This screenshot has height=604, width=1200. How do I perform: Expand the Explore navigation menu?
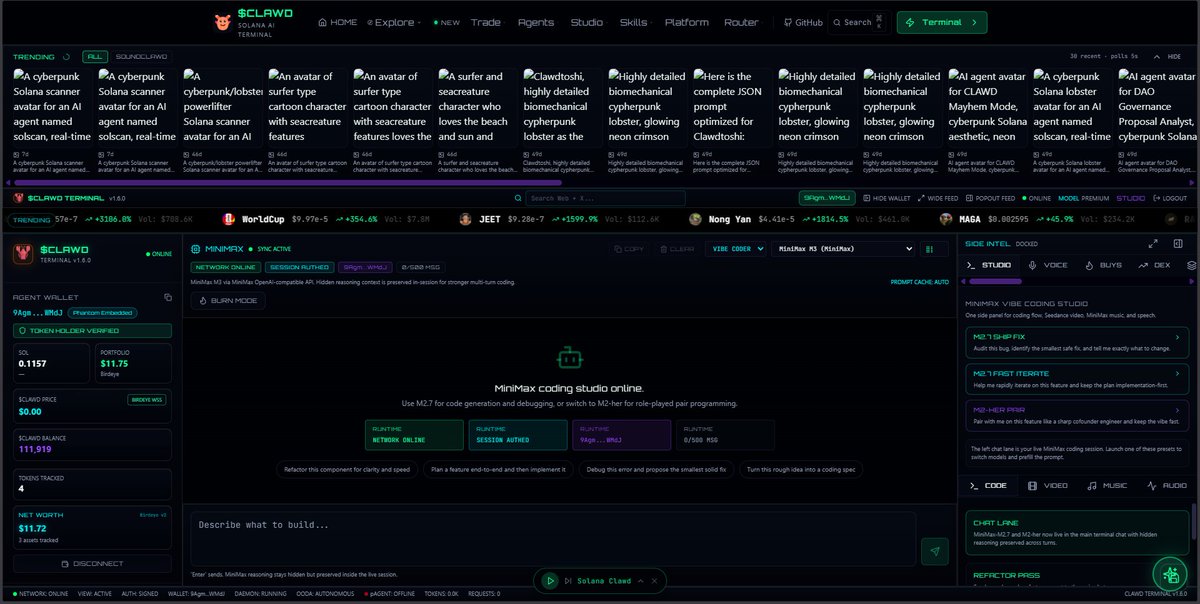(394, 22)
